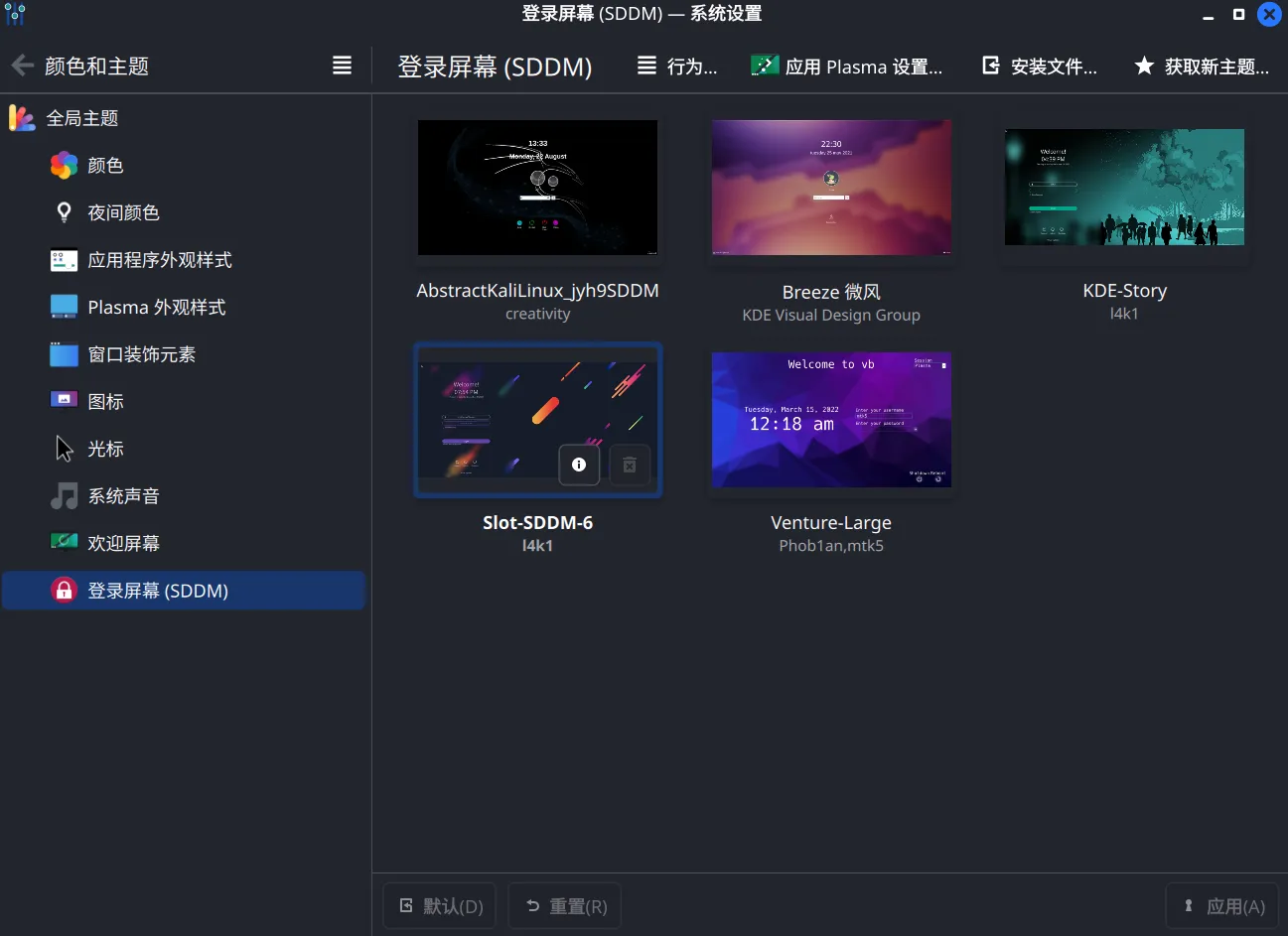
Task: Open 颜色 (Colors) settings
Action: [x=105, y=166]
